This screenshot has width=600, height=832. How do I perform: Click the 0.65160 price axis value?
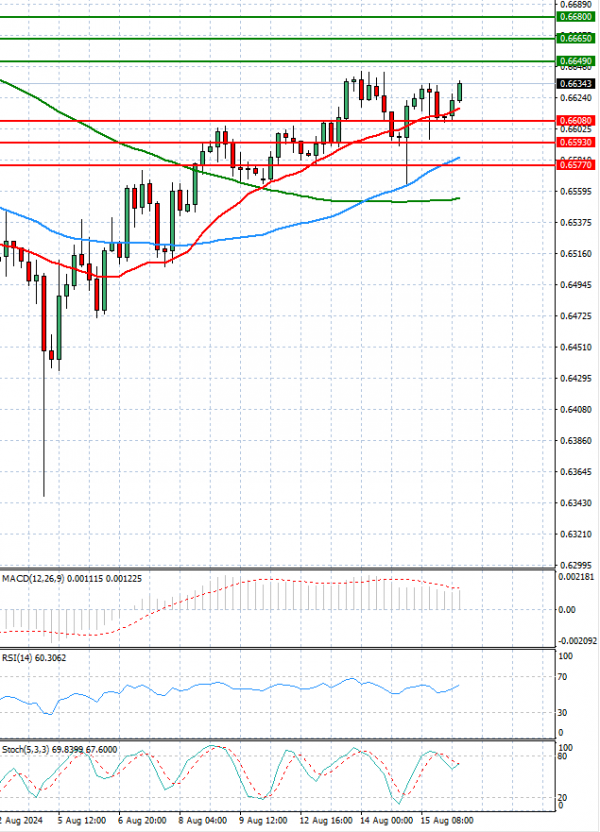coord(576,254)
